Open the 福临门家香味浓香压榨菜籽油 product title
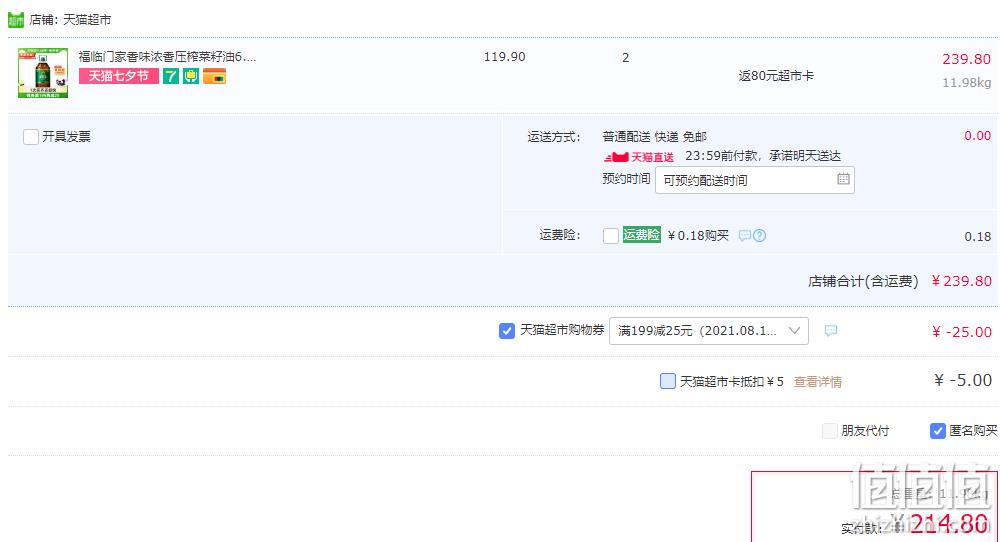This screenshot has height=542, width=1000. (167, 57)
